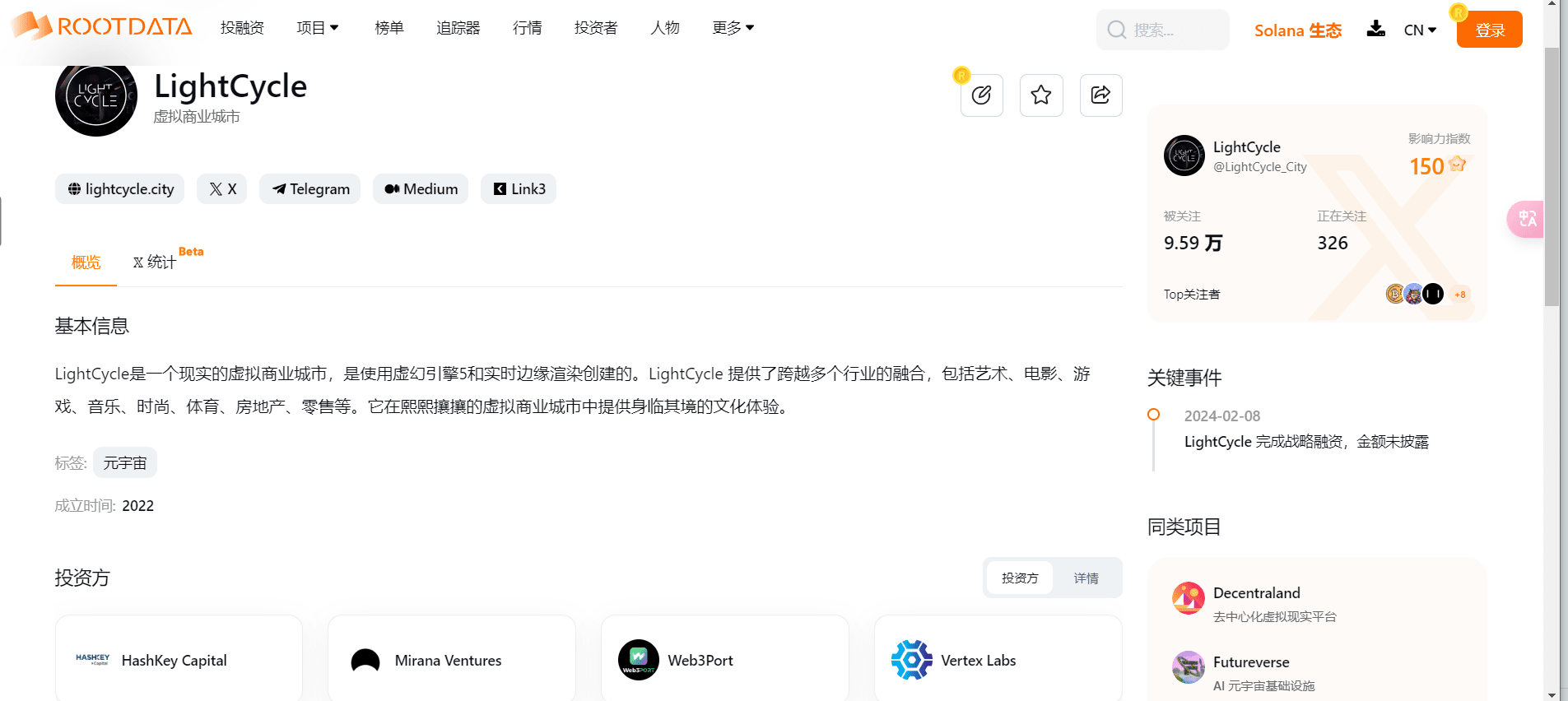Switch to 详情 view toggle
This screenshot has width=1568, height=701.
point(1086,578)
